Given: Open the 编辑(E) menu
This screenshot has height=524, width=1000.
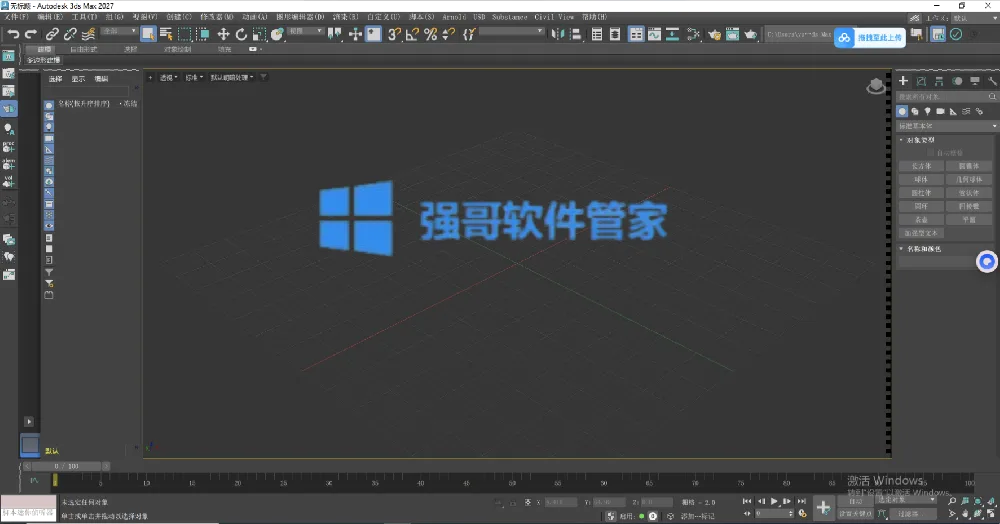Looking at the screenshot, I should click(50, 17).
